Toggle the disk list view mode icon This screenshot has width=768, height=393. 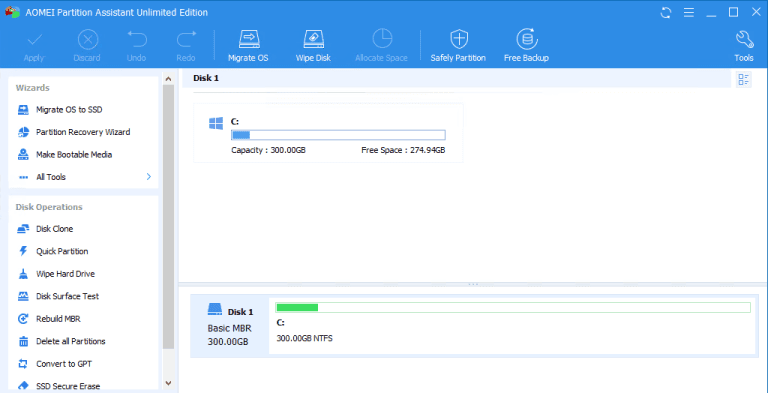pos(744,79)
